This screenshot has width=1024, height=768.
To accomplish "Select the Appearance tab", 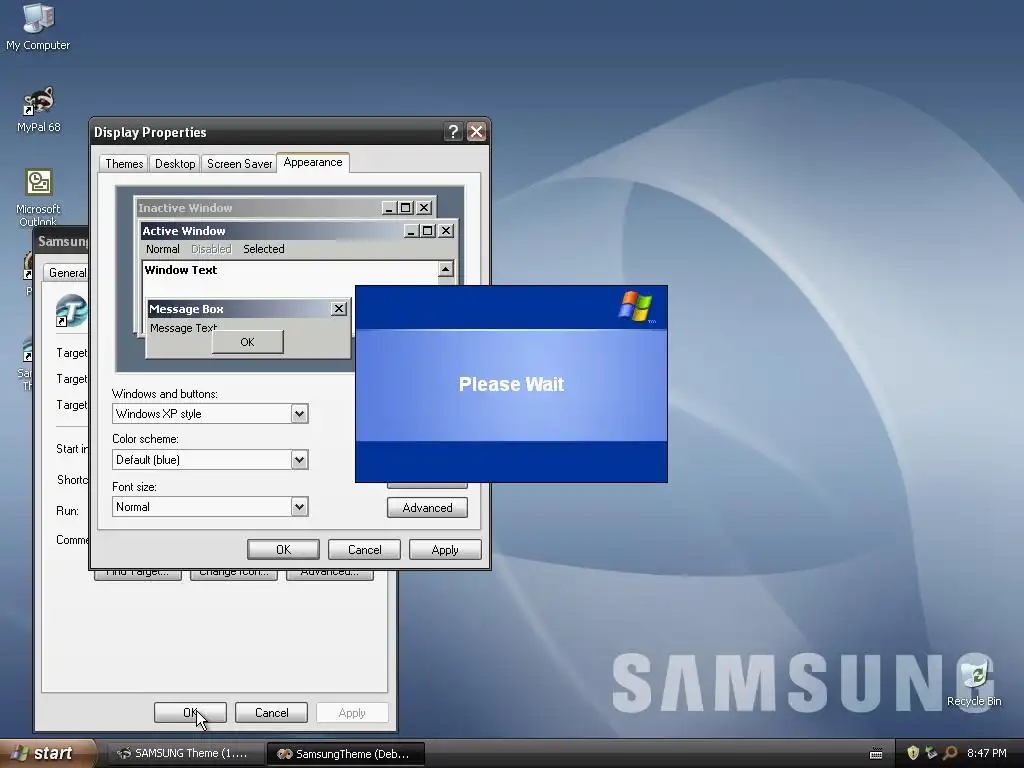I will (x=313, y=162).
